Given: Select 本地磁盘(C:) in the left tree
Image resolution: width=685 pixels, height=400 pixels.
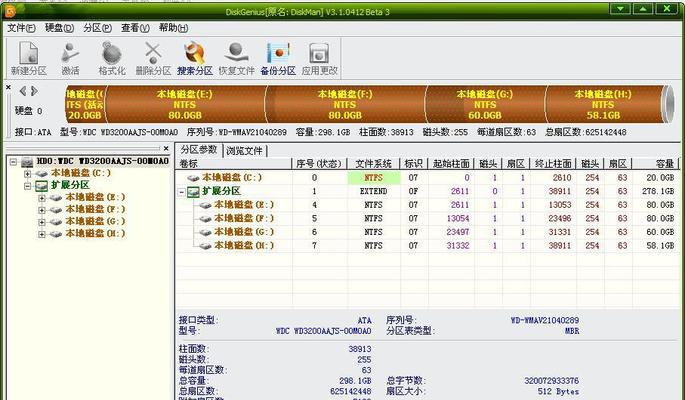Looking at the screenshot, I should [81, 173].
